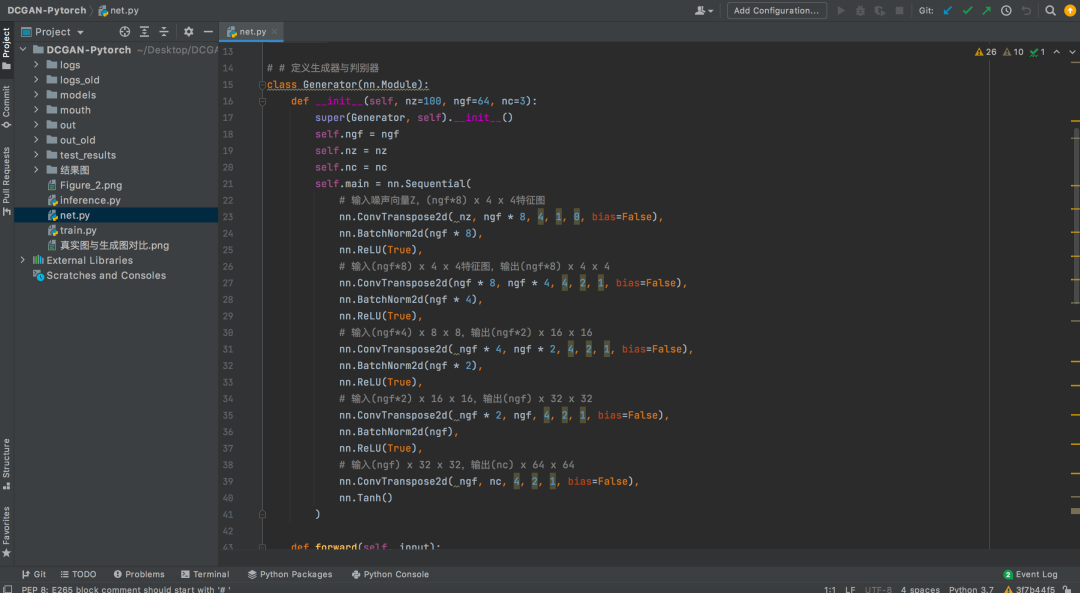Open the Structure tool window

[x=7, y=464]
